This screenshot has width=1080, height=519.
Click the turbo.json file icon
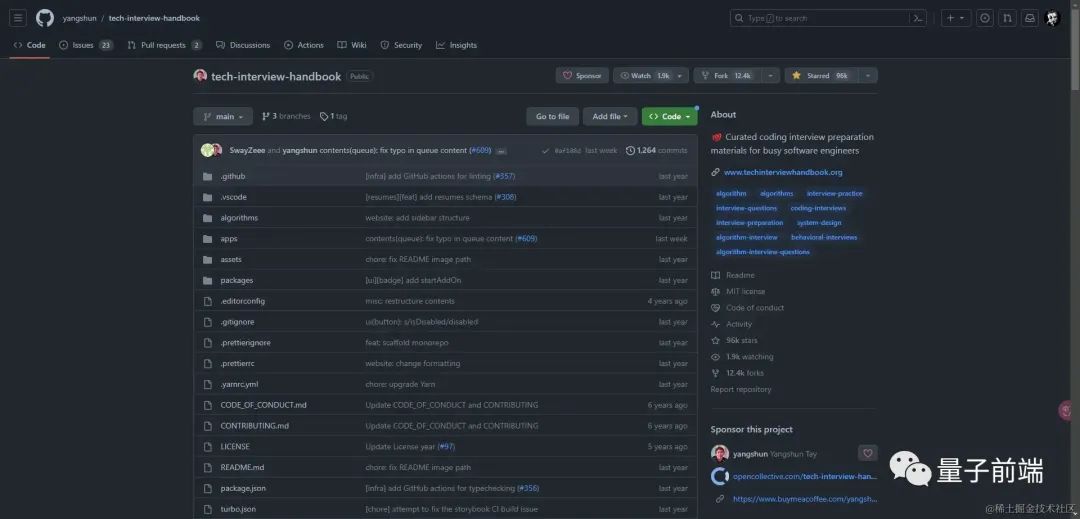(207, 509)
